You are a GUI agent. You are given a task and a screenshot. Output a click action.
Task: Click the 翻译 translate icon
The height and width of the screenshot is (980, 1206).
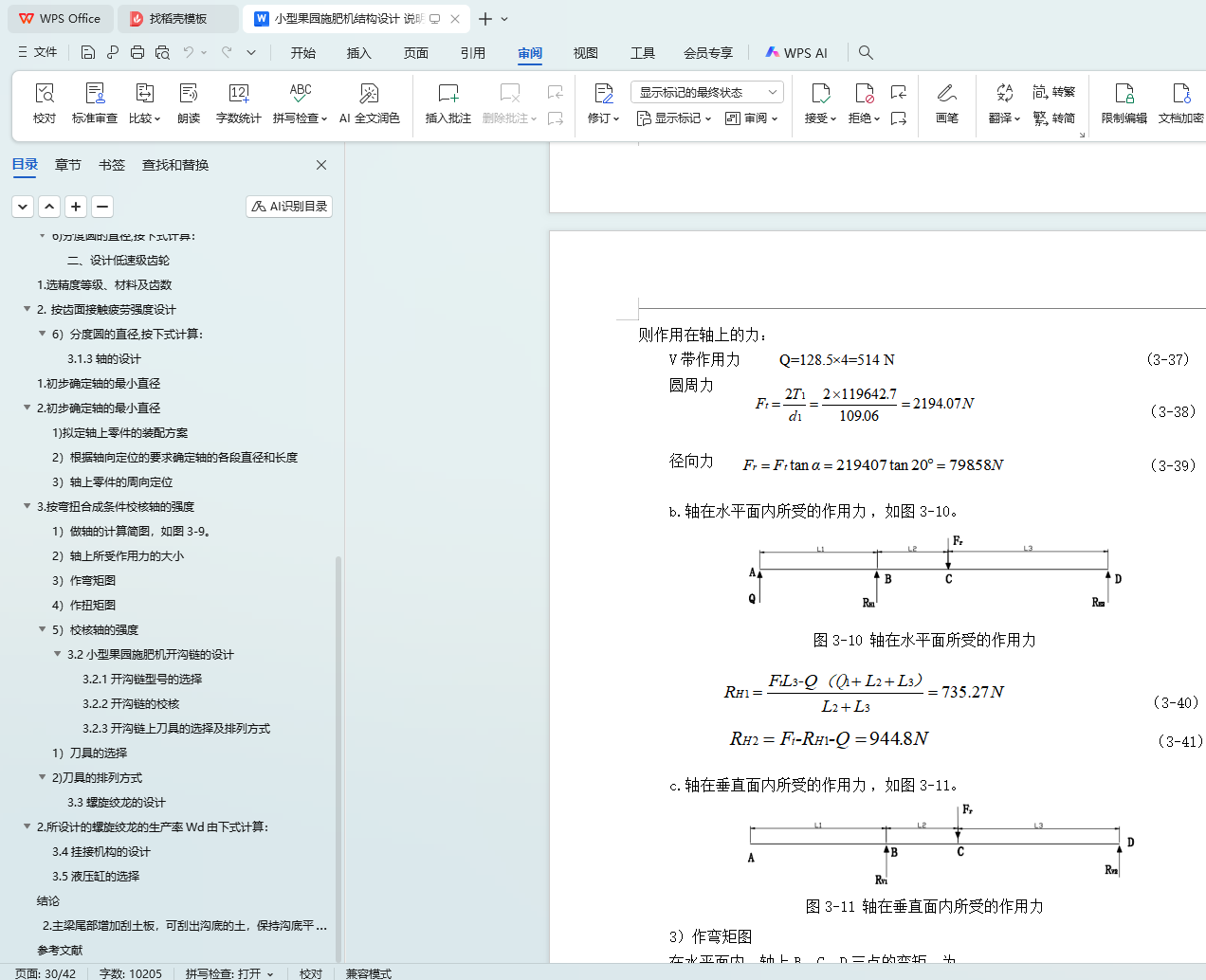coord(1005,93)
